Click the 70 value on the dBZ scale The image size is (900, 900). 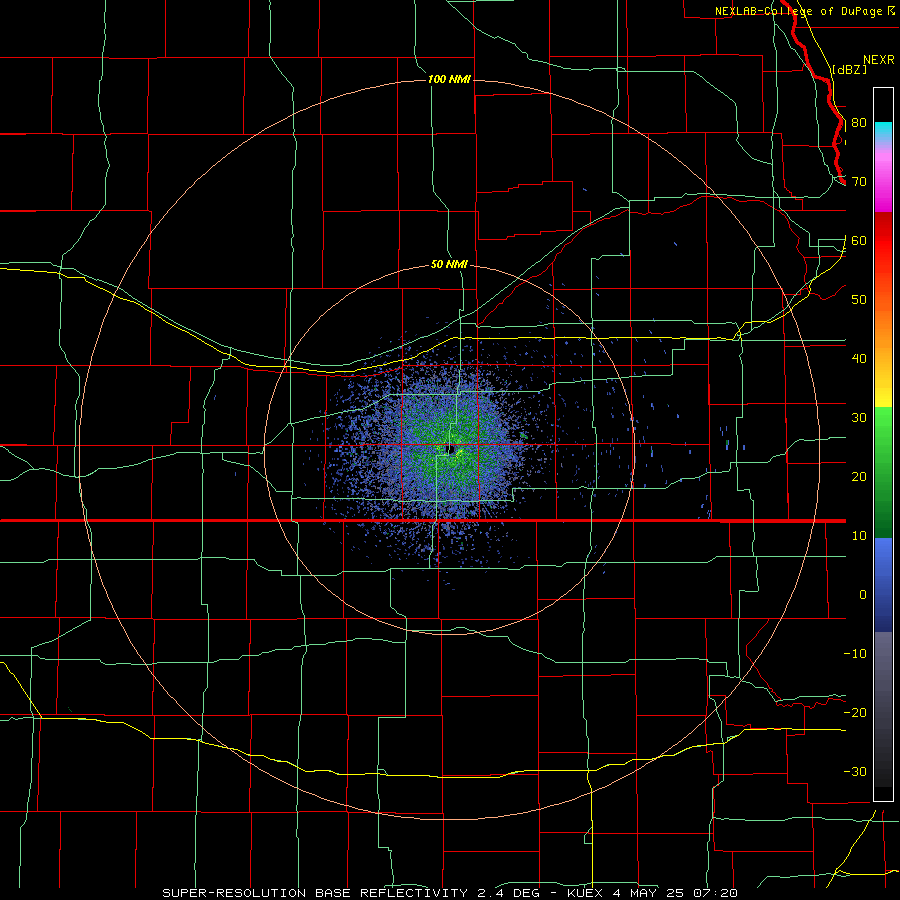coord(859,182)
